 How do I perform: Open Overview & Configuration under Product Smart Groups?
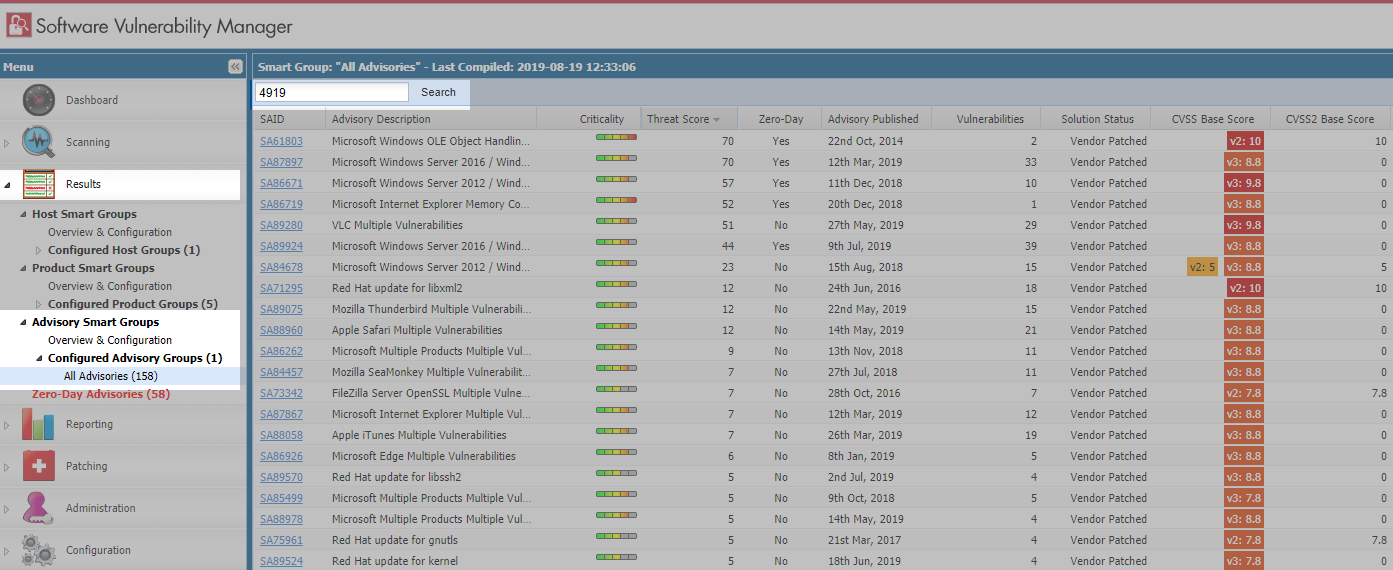click(x=110, y=286)
